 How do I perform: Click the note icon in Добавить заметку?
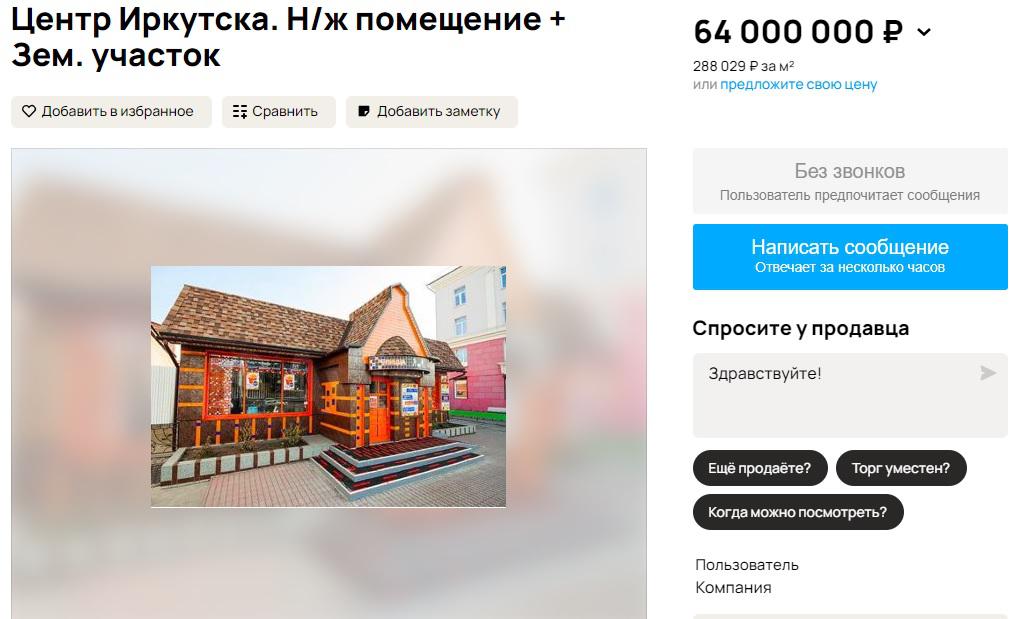click(364, 111)
